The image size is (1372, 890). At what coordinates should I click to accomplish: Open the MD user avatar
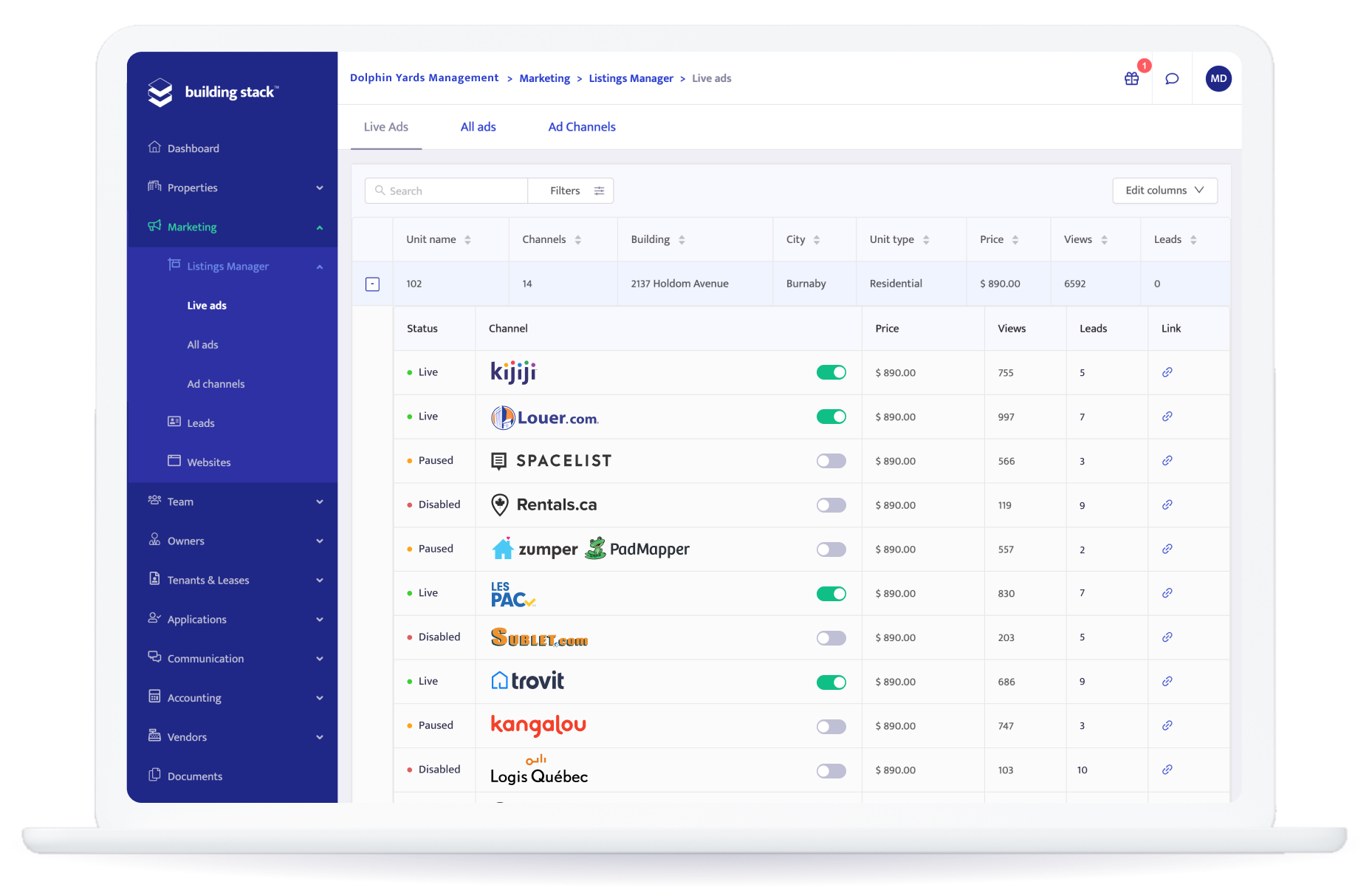point(1218,78)
